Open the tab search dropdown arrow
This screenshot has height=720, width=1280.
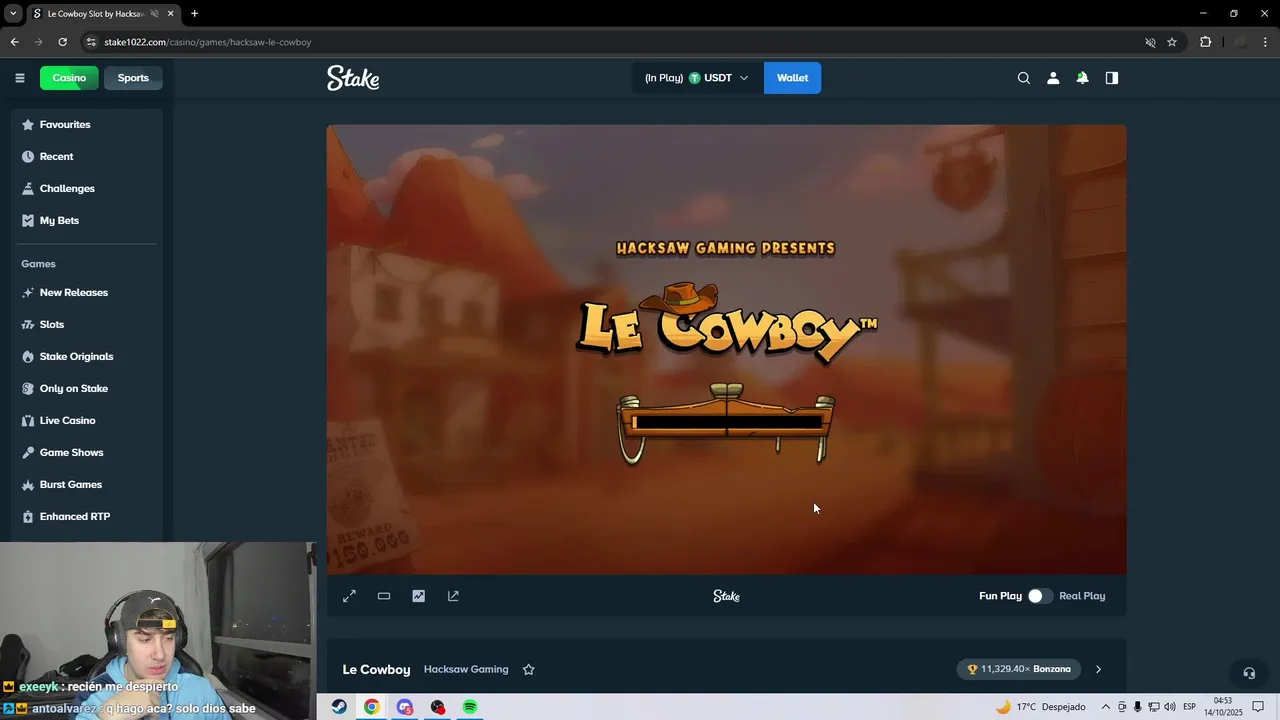click(13, 13)
